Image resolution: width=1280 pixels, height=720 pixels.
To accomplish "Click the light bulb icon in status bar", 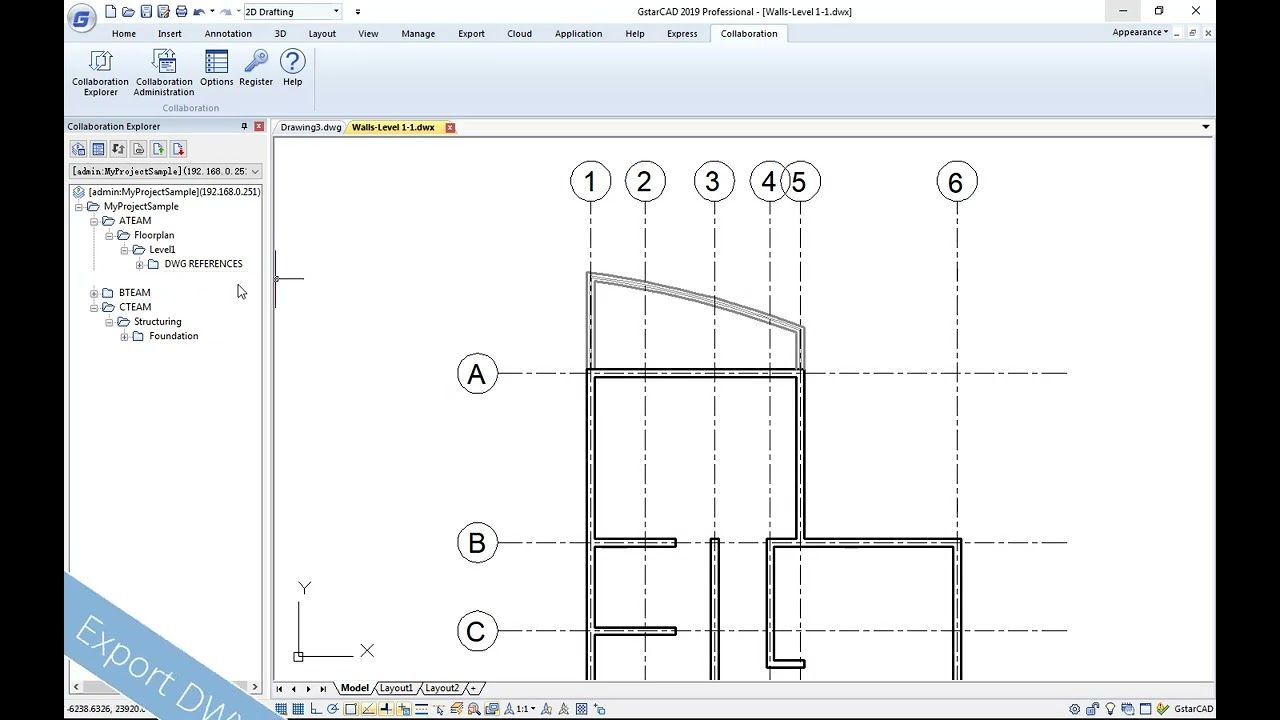I will point(1110,709).
